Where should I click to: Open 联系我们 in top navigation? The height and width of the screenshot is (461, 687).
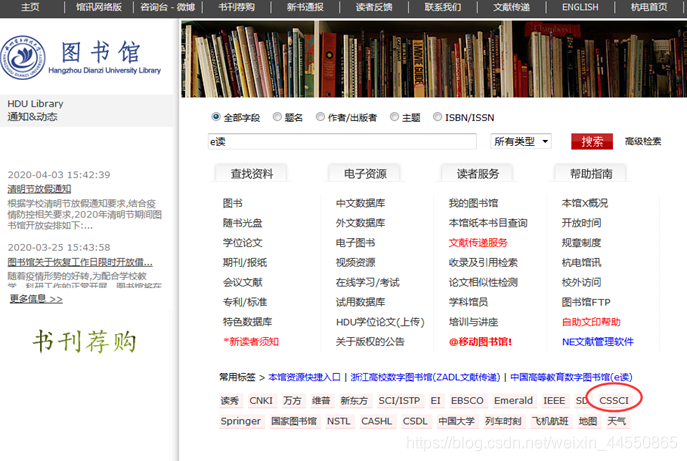pyautogui.click(x=443, y=7)
